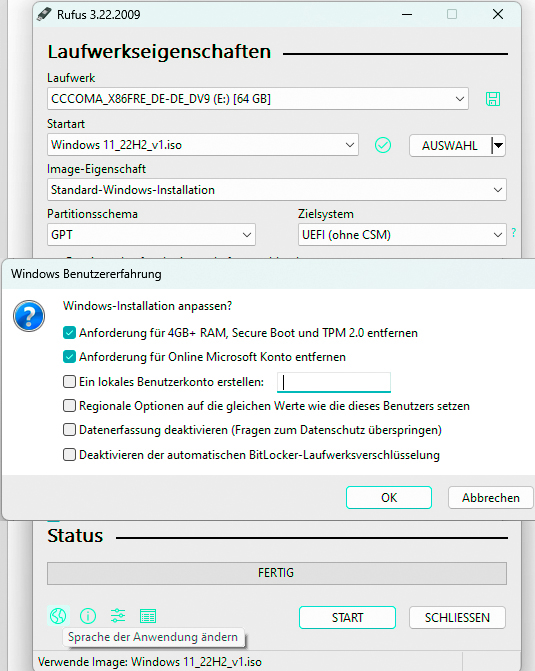Click the local account name input field

334,382
